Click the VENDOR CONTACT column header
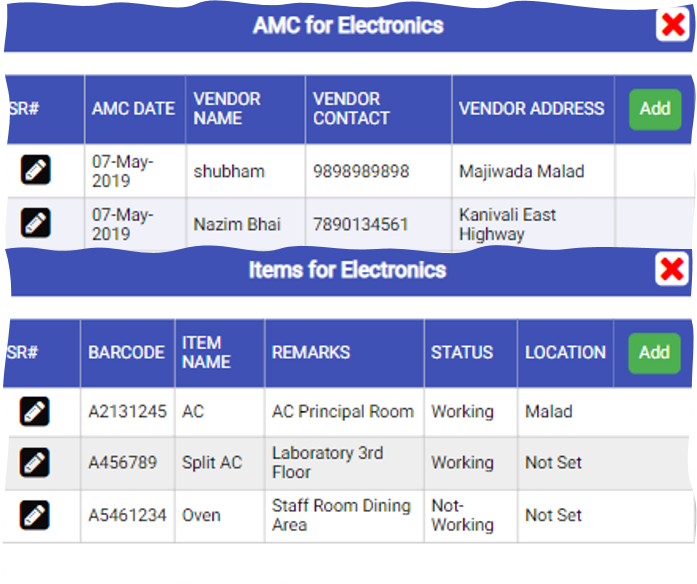697x584 pixels. point(352,109)
